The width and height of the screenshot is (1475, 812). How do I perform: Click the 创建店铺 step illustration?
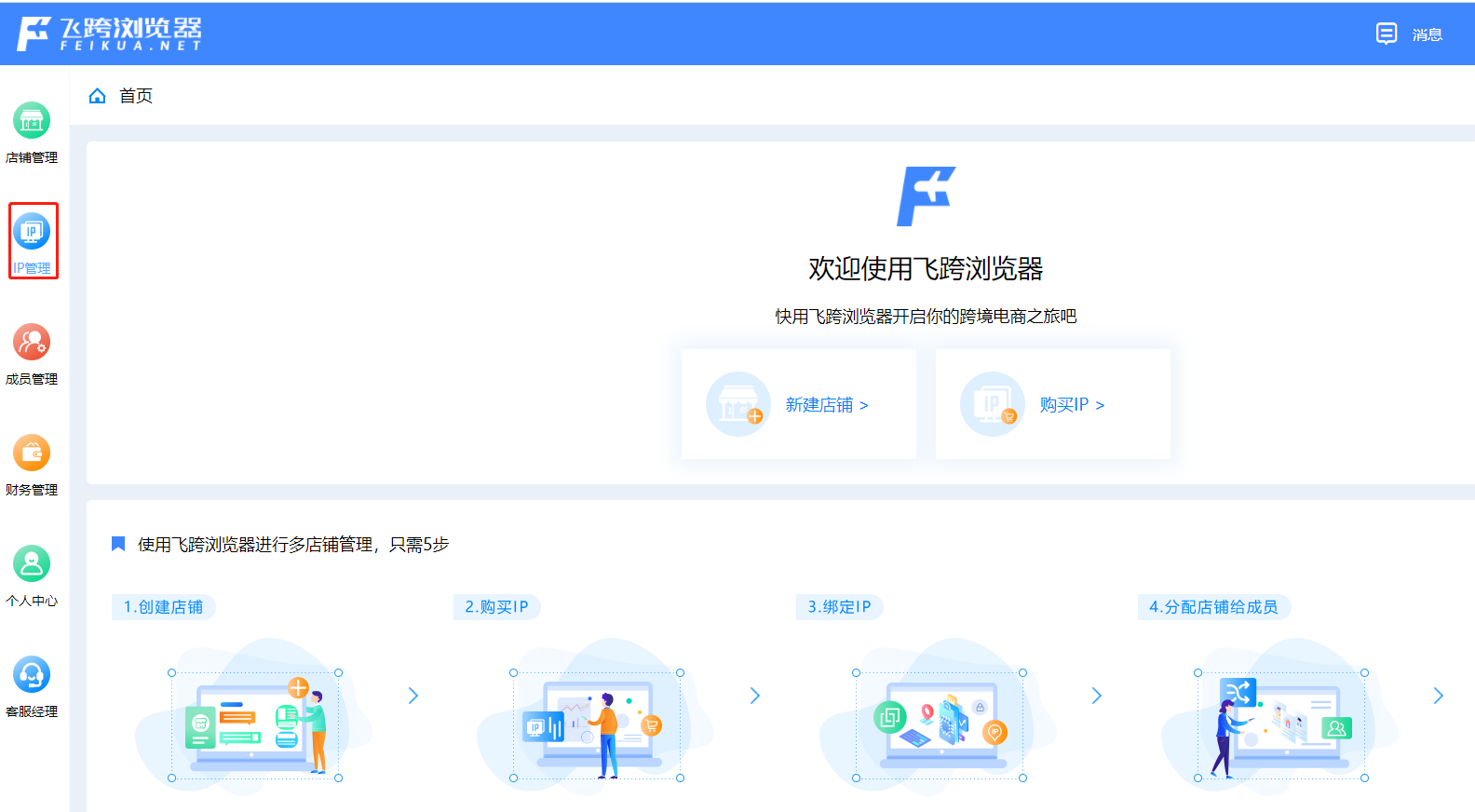click(254, 715)
